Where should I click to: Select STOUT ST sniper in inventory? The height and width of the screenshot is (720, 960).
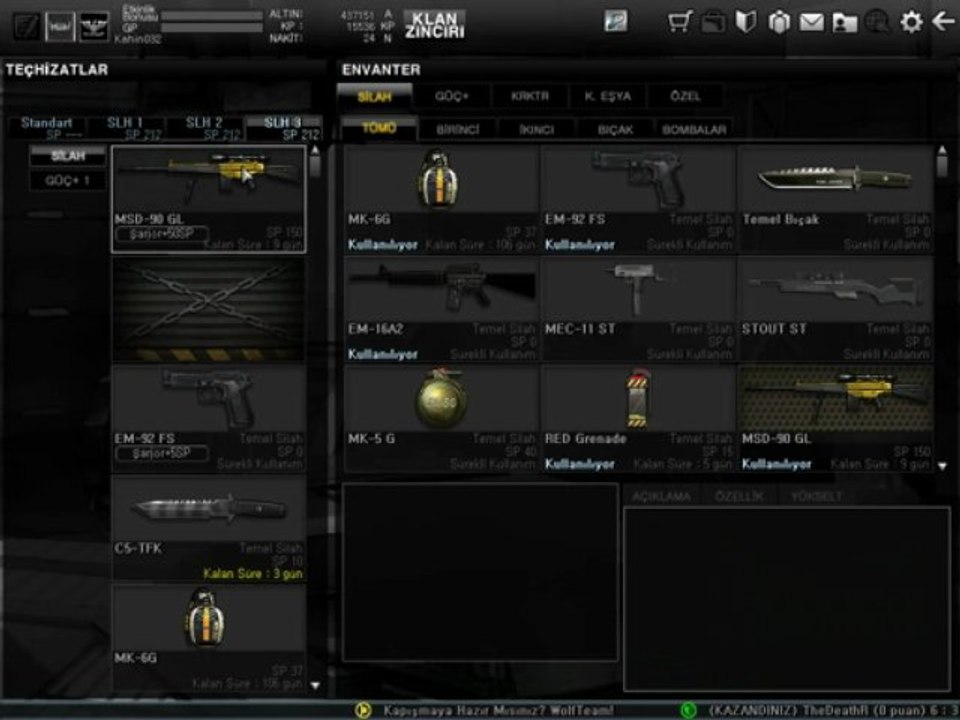pos(836,309)
